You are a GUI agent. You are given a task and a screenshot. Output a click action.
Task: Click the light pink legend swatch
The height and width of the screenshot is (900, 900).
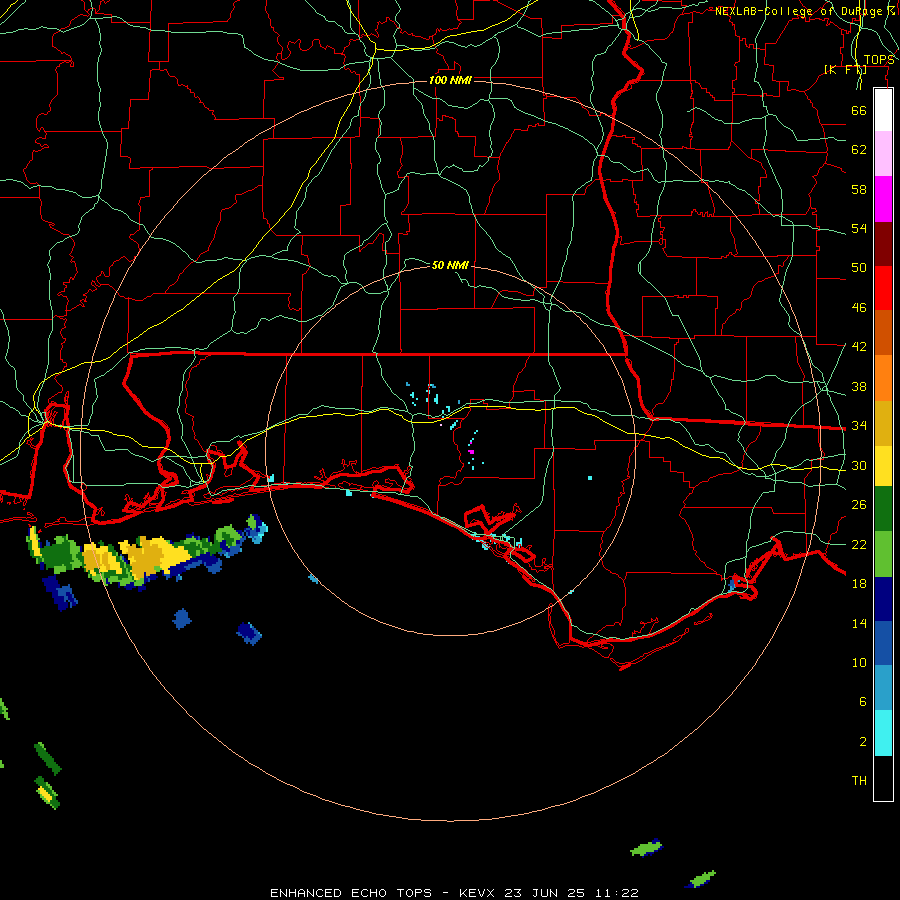point(883,154)
